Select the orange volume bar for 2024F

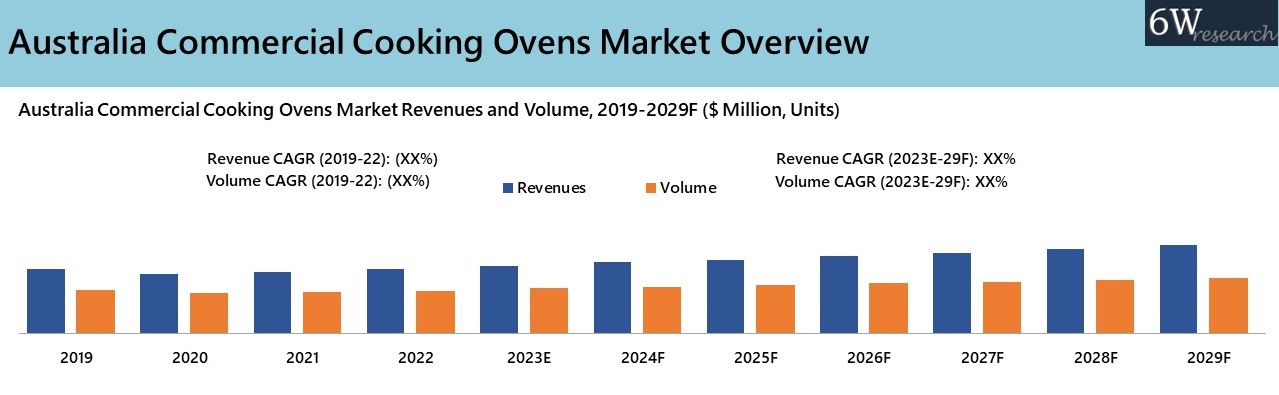click(662, 310)
